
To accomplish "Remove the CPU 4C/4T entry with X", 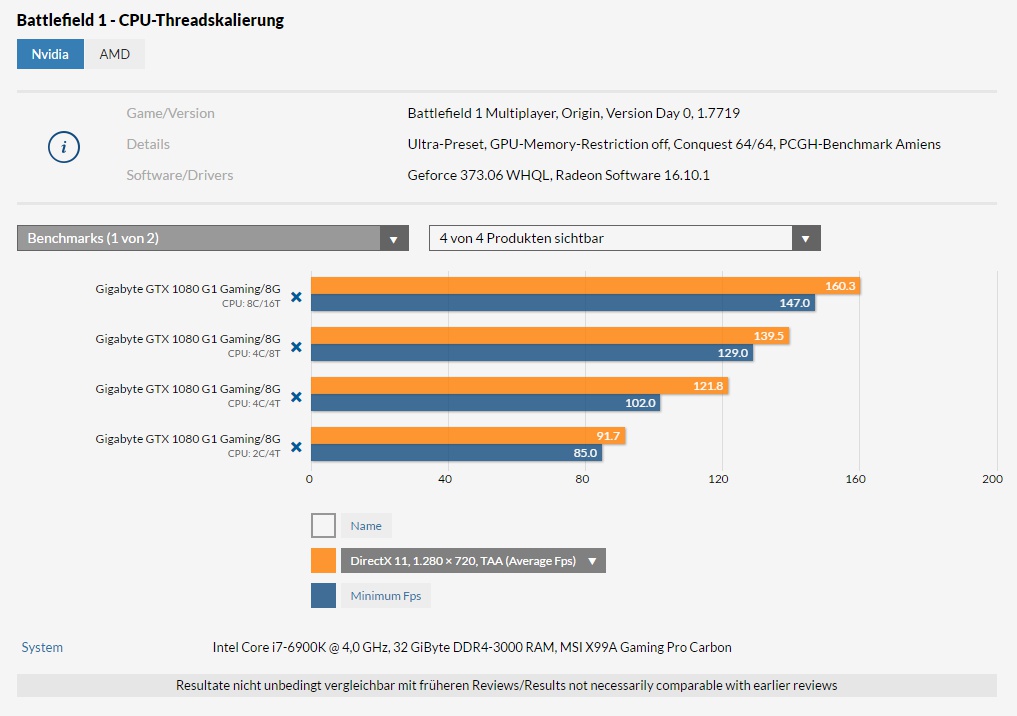I will [296, 397].
